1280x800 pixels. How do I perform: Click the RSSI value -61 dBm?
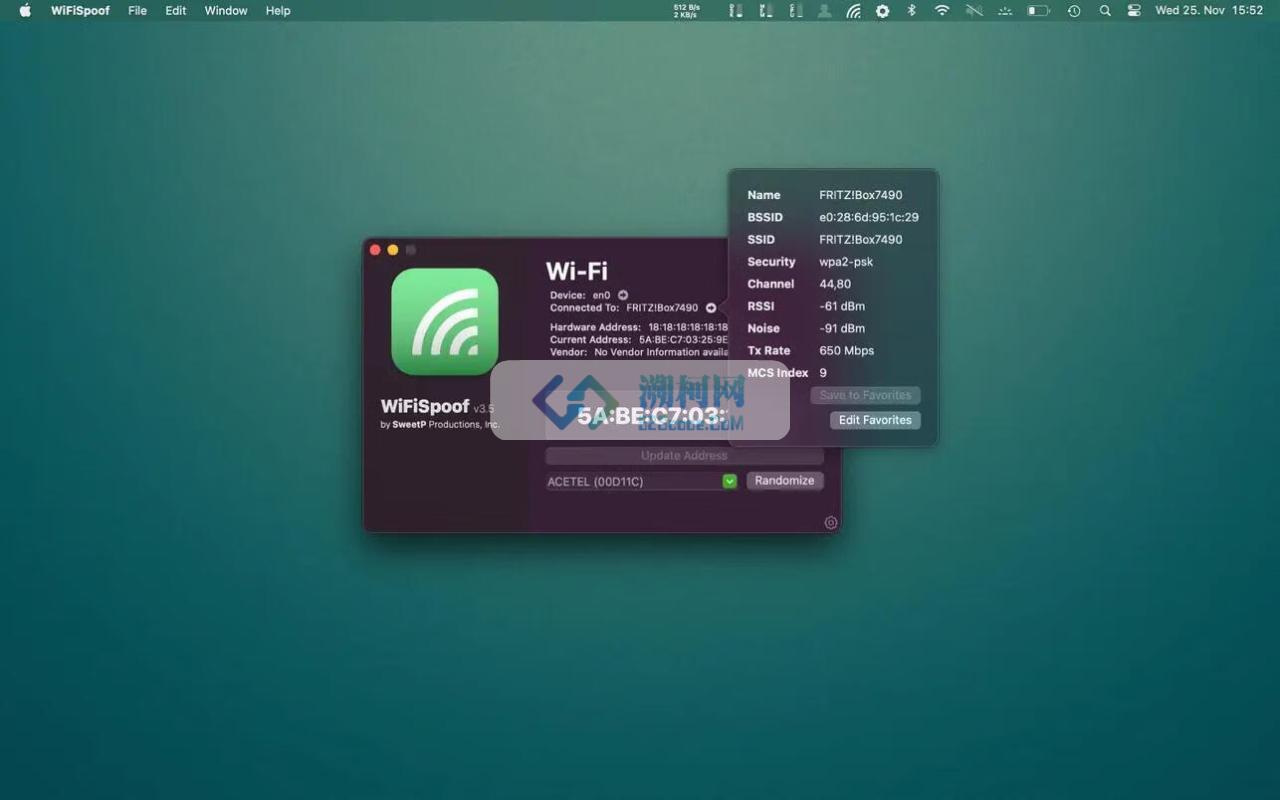(x=842, y=306)
